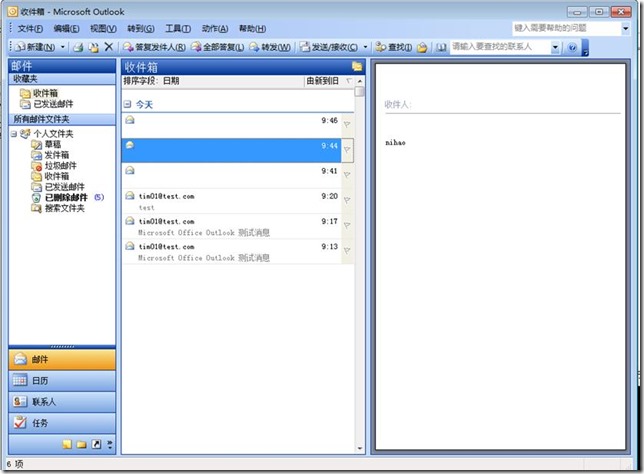Click the help question input box
Viewport: 644px width, 474px height.
coord(566,28)
